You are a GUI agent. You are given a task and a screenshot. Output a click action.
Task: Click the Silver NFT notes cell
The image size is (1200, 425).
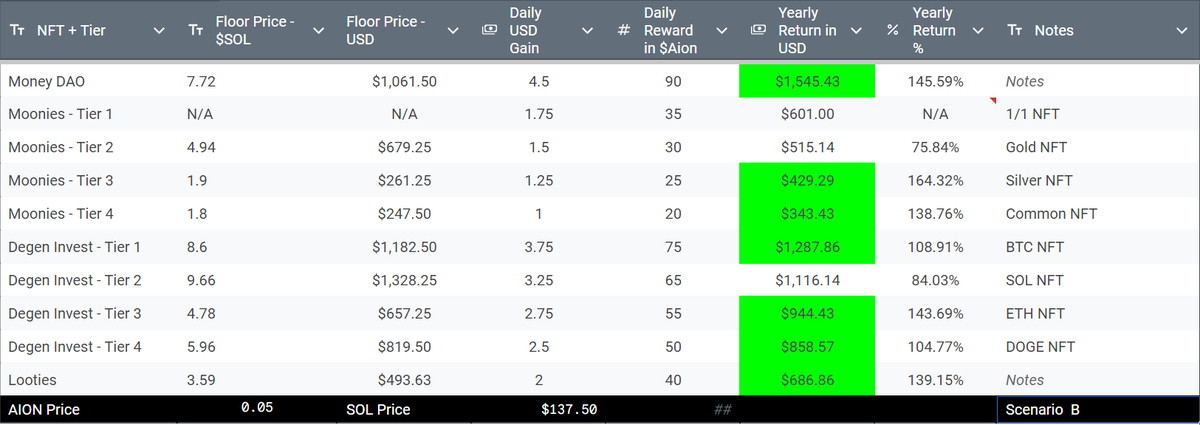(1098, 181)
